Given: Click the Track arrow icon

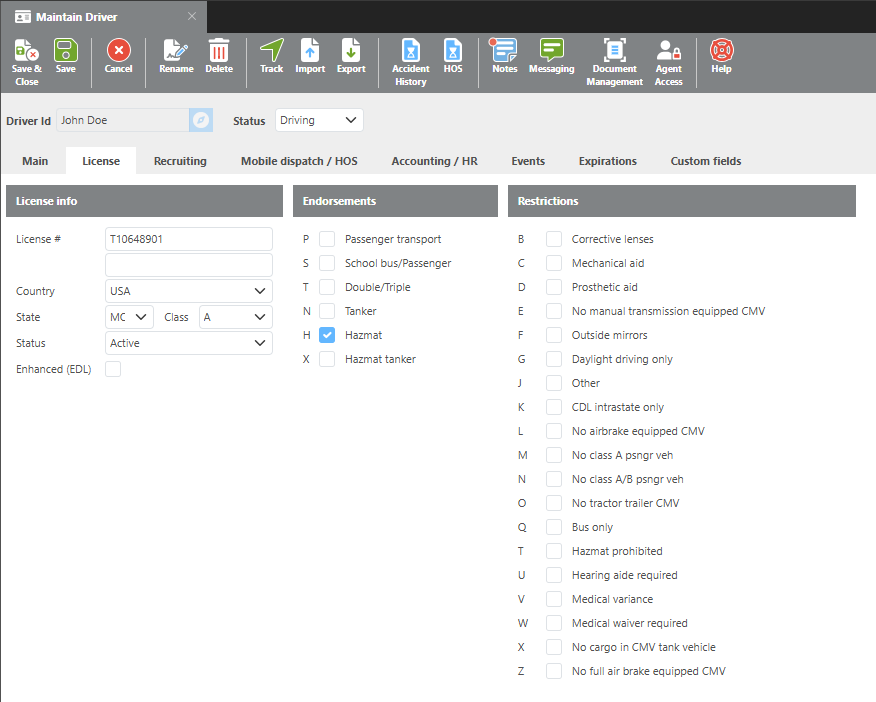Looking at the screenshot, I should pos(272,50).
